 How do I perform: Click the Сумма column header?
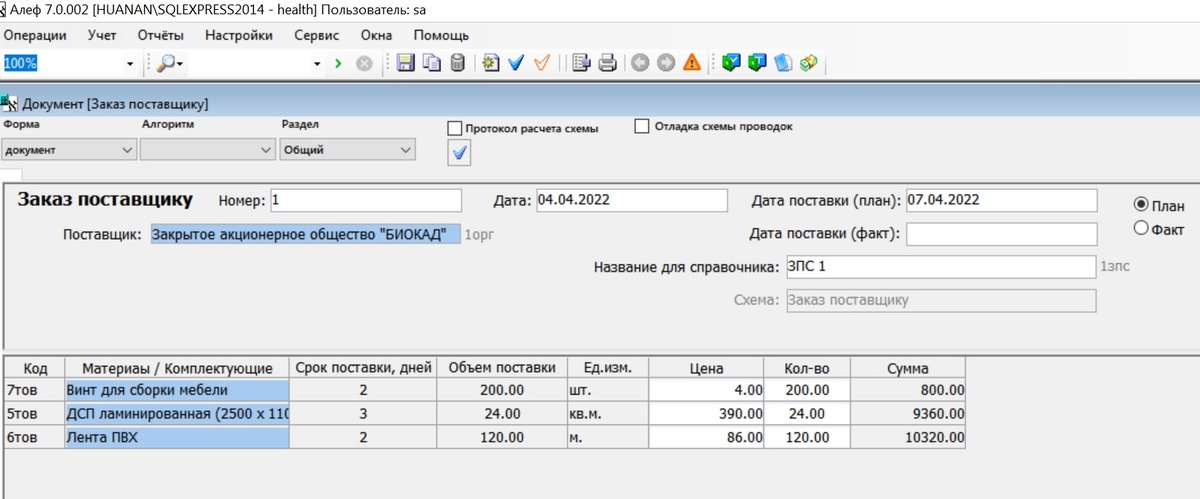pos(907,368)
